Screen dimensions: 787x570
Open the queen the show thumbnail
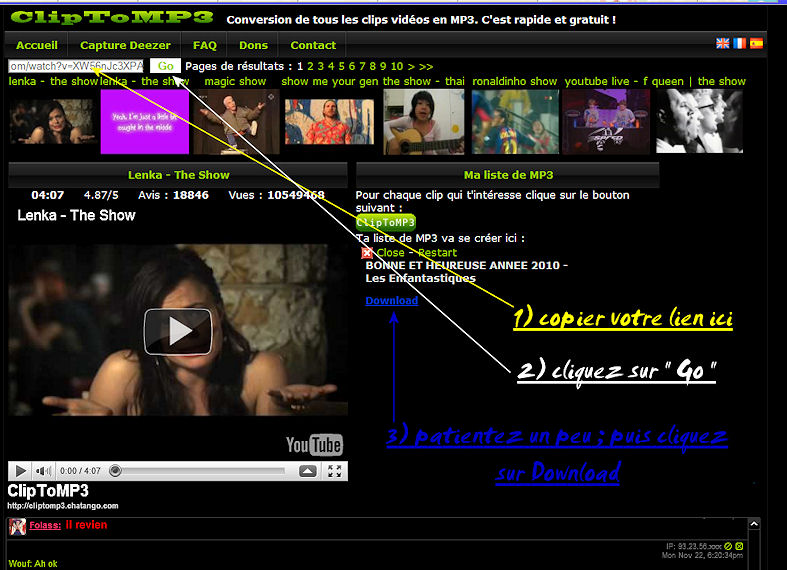(699, 121)
